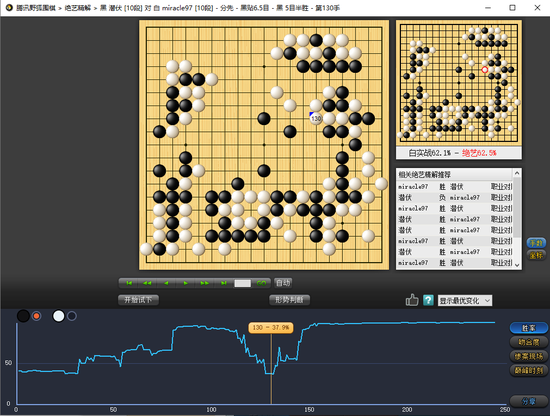Screen dimensions: 550x416
Task: Open row 潜伏 负 miracle97
Action: [x=455, y=197]
